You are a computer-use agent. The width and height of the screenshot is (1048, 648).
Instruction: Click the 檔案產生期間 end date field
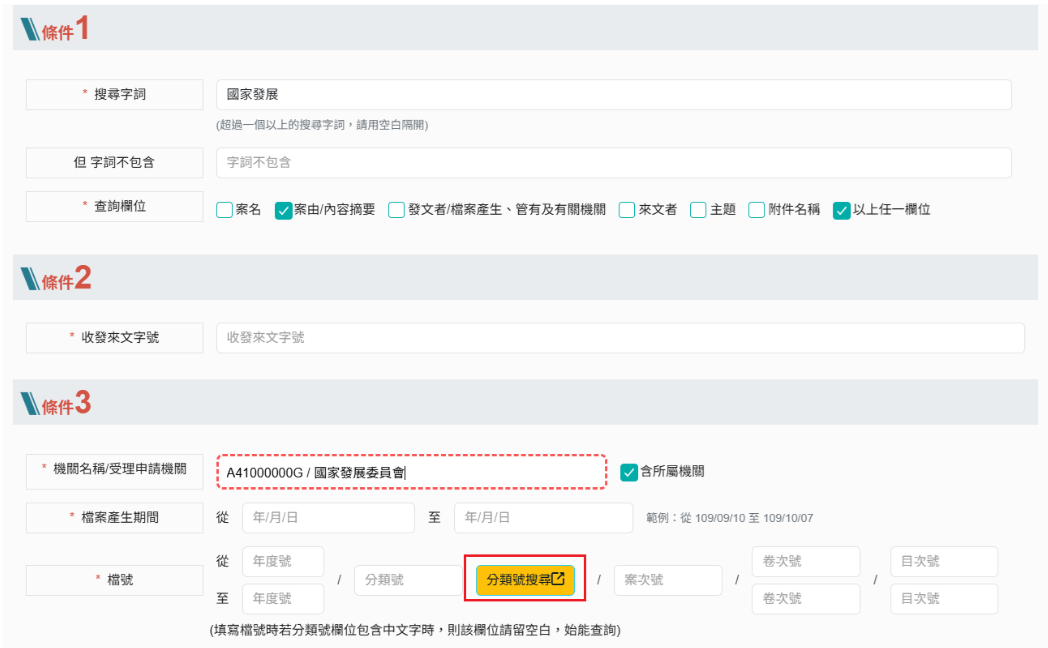[543, 518]
